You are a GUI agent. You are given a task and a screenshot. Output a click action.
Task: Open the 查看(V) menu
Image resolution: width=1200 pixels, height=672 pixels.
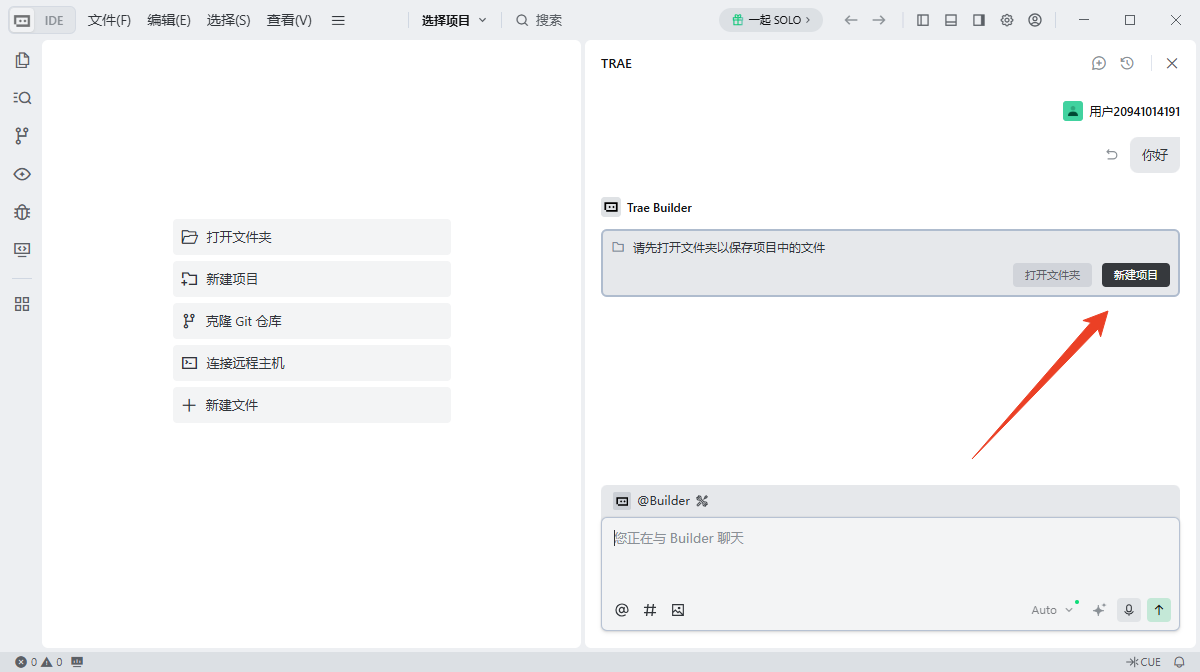(288, 19)
